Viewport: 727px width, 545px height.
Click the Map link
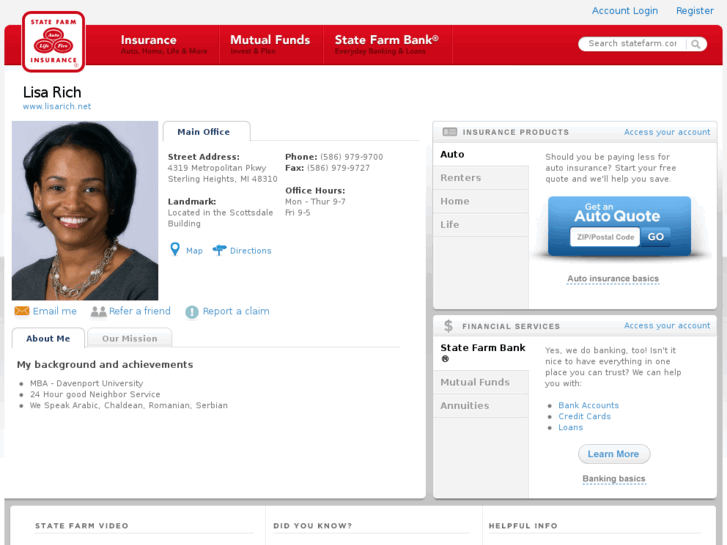[194, 250]
